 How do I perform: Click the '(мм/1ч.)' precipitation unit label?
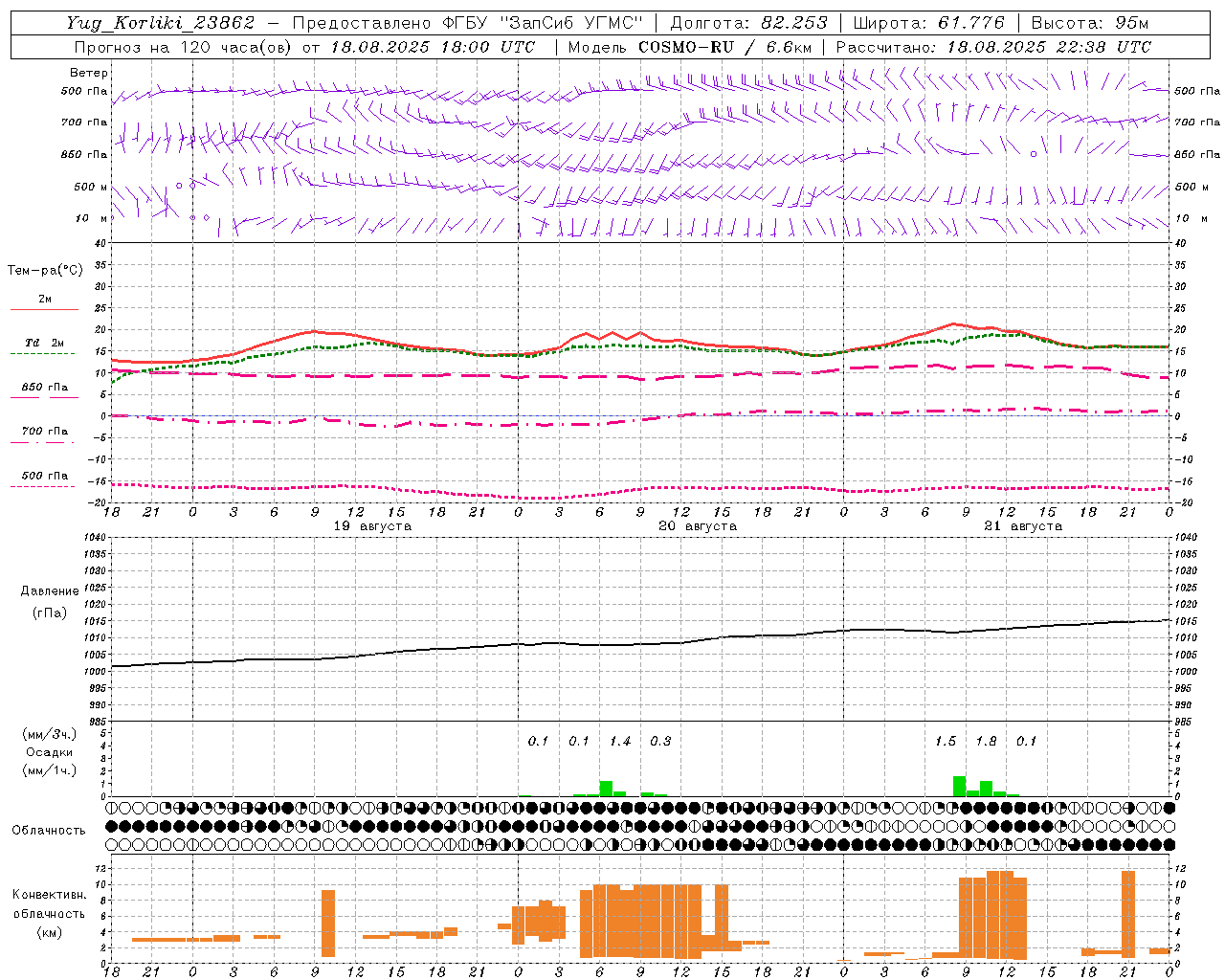tap(50, 770)
